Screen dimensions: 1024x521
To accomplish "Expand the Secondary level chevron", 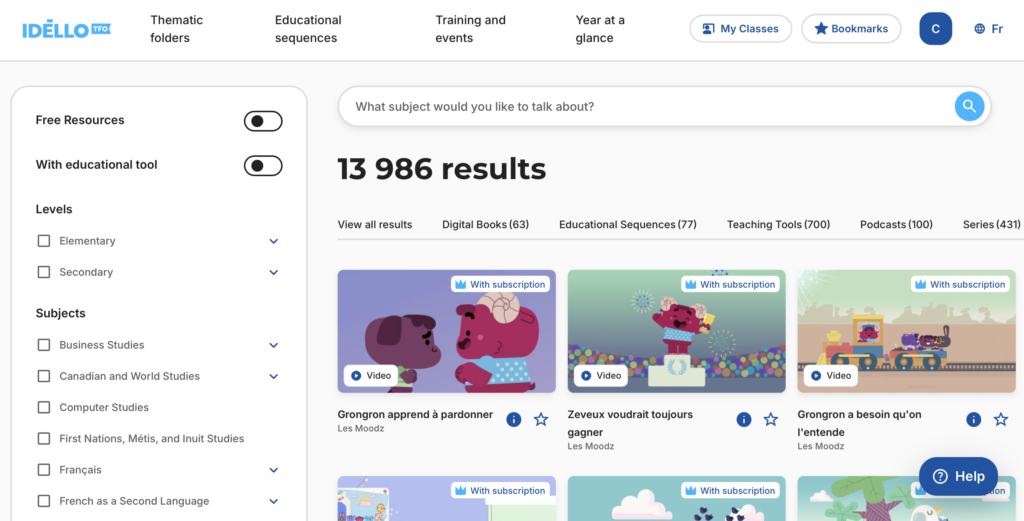I will [x=274, y=272].
